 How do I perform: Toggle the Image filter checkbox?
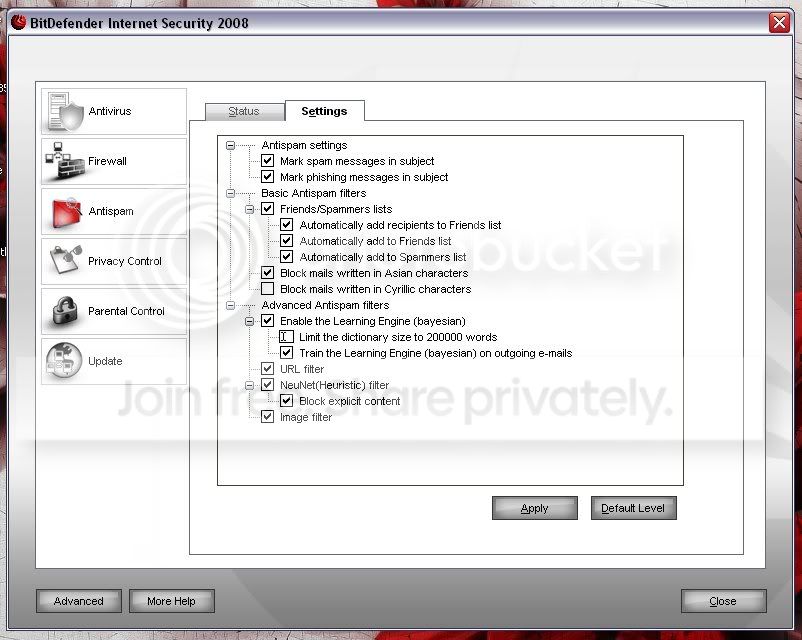(x=268, y=416)
